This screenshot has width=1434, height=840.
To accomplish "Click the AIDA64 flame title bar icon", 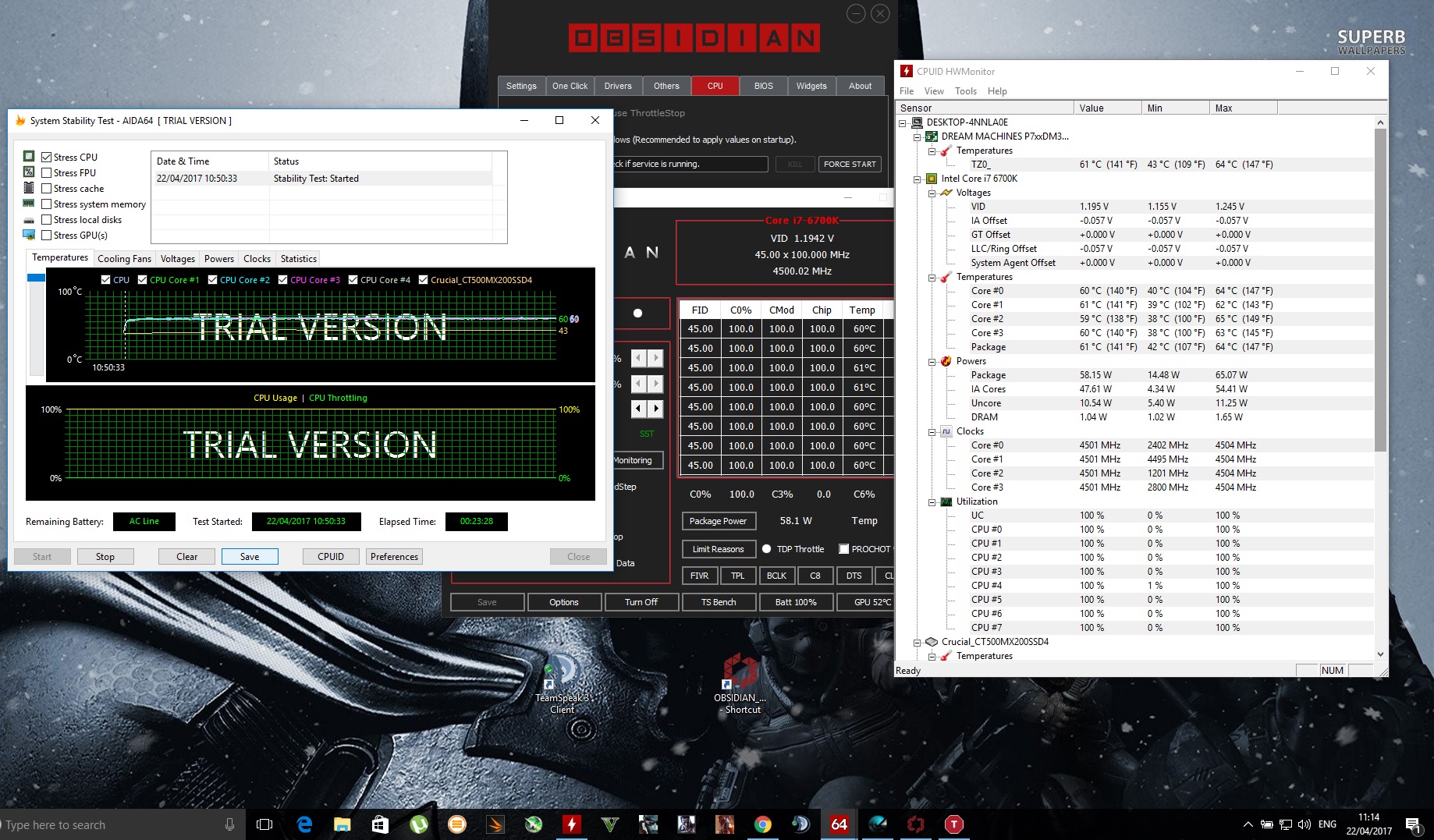I will [x=20, y=120].
